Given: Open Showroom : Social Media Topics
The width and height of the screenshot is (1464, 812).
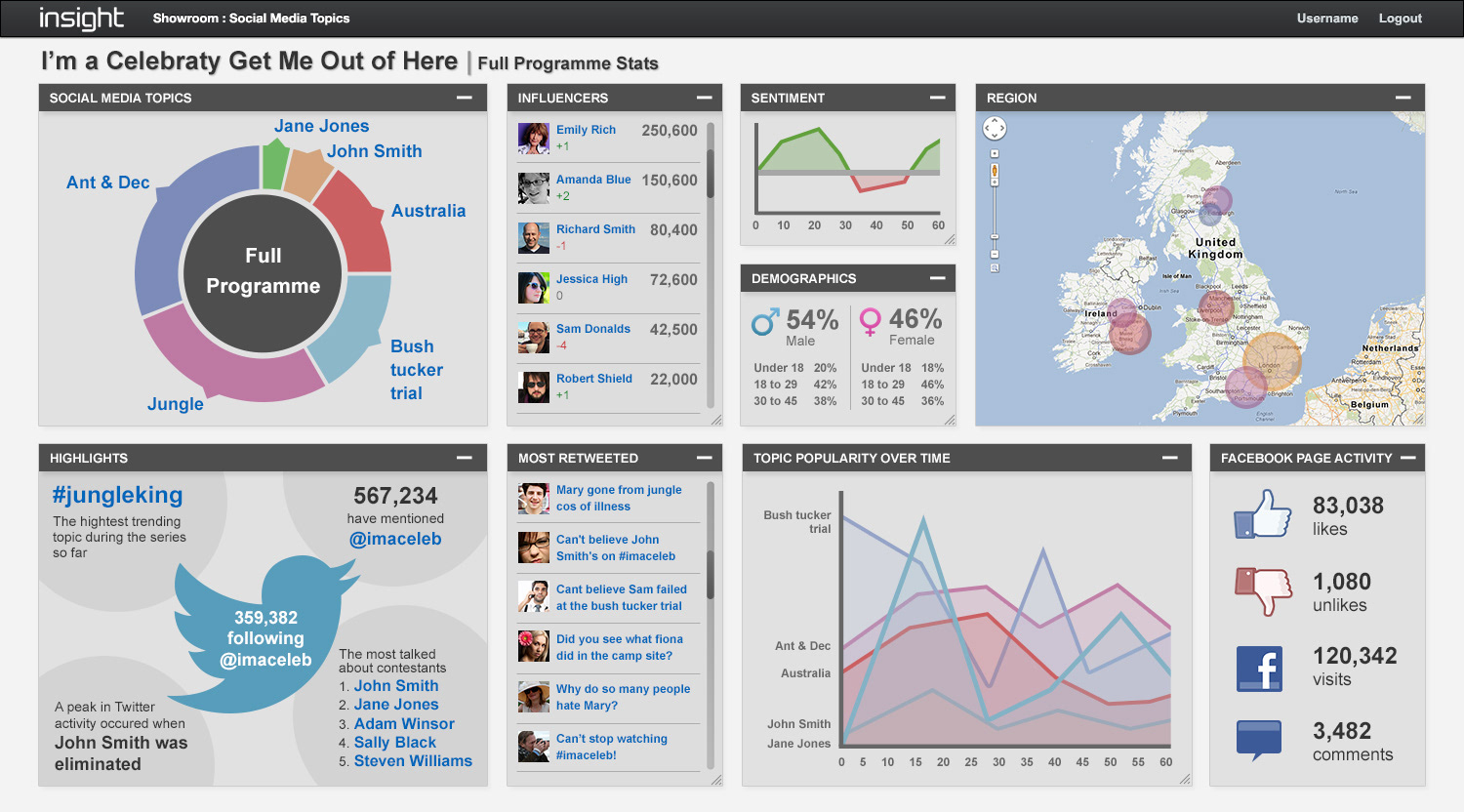Looking at the screenshot, I should 251,19.
